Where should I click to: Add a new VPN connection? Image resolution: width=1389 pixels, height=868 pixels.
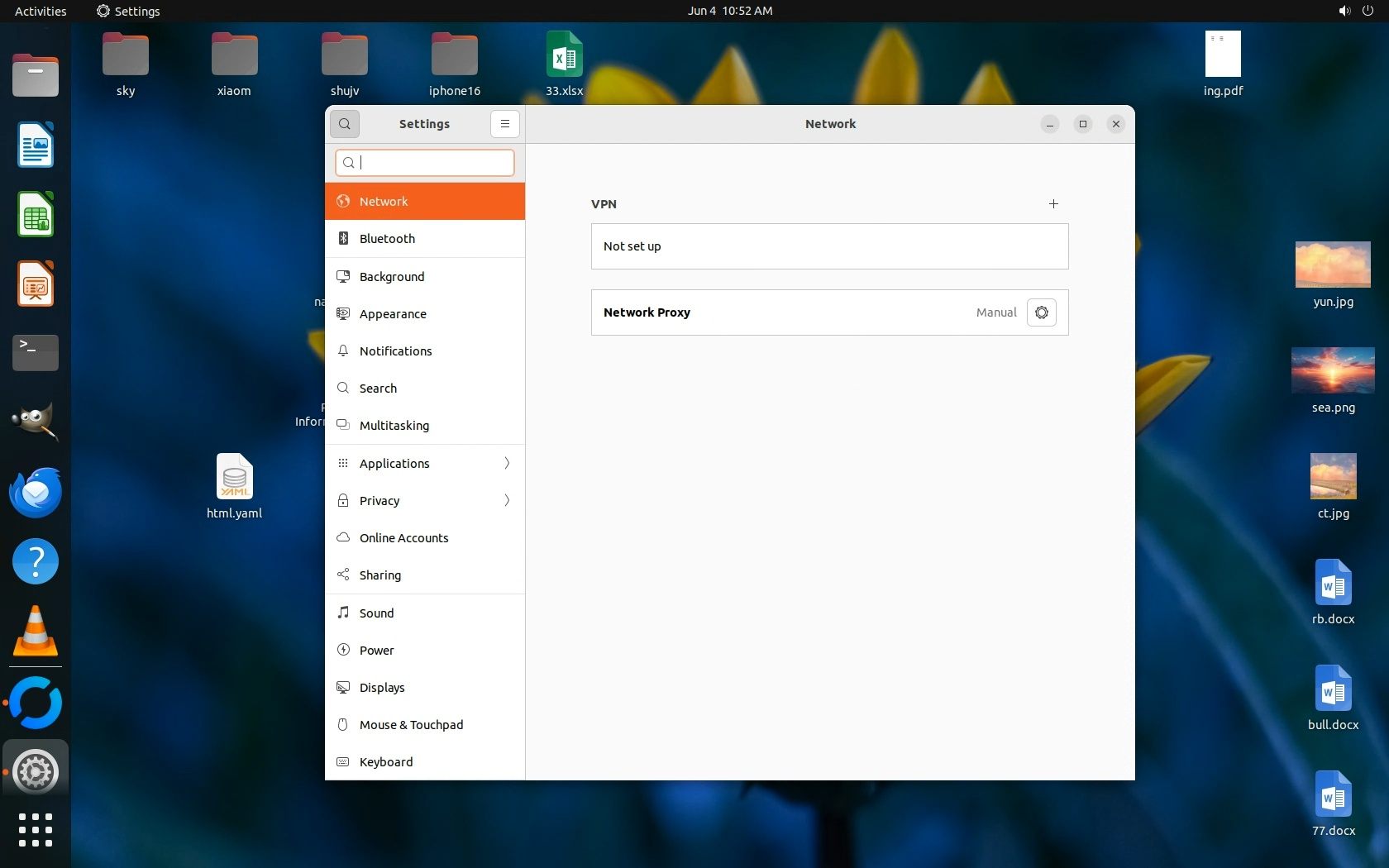tap(1053, 204)
